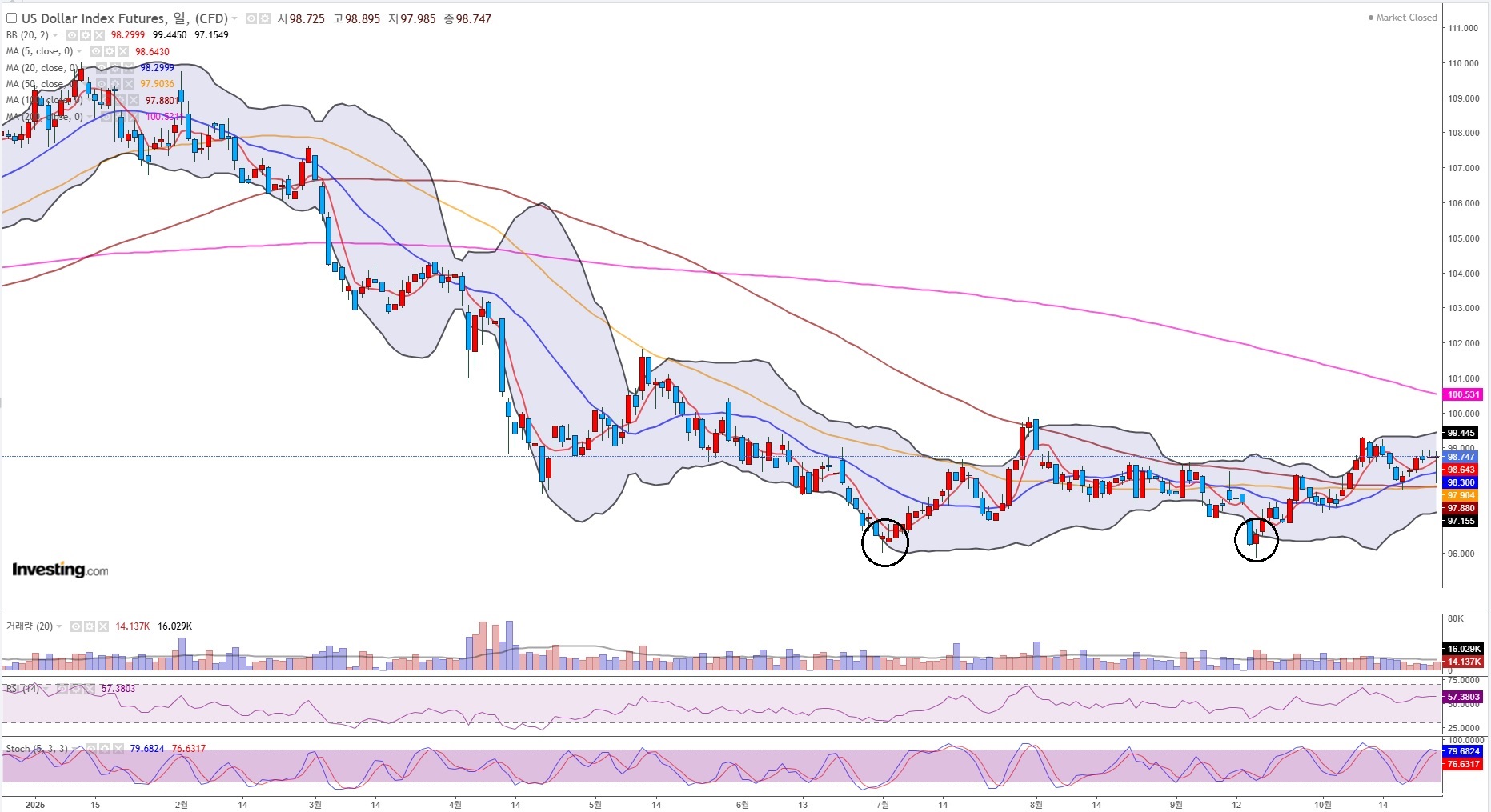
Task: Select the 98.747 last price label on axis
Action: pos(1461,457)
